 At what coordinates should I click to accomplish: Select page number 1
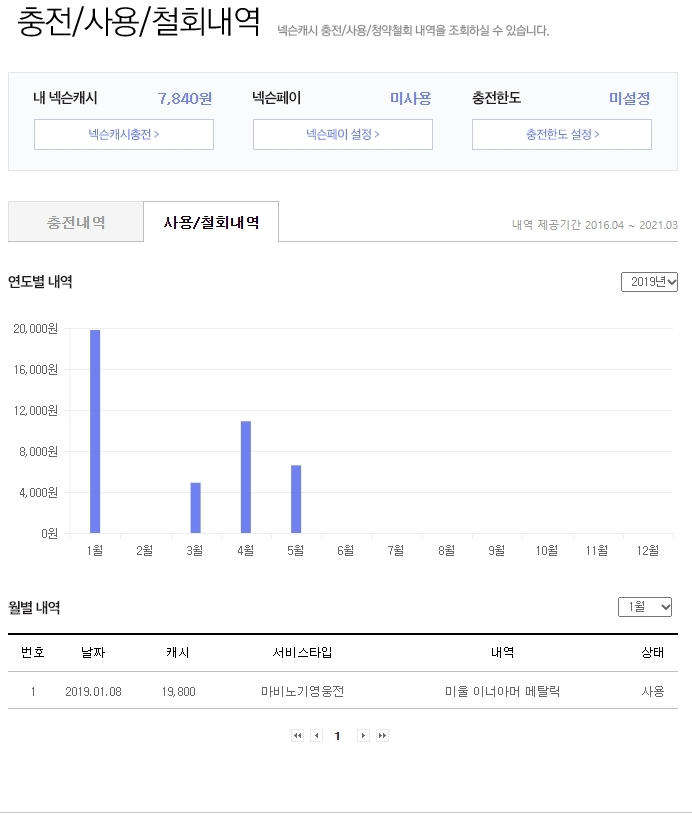coord(337,736)
